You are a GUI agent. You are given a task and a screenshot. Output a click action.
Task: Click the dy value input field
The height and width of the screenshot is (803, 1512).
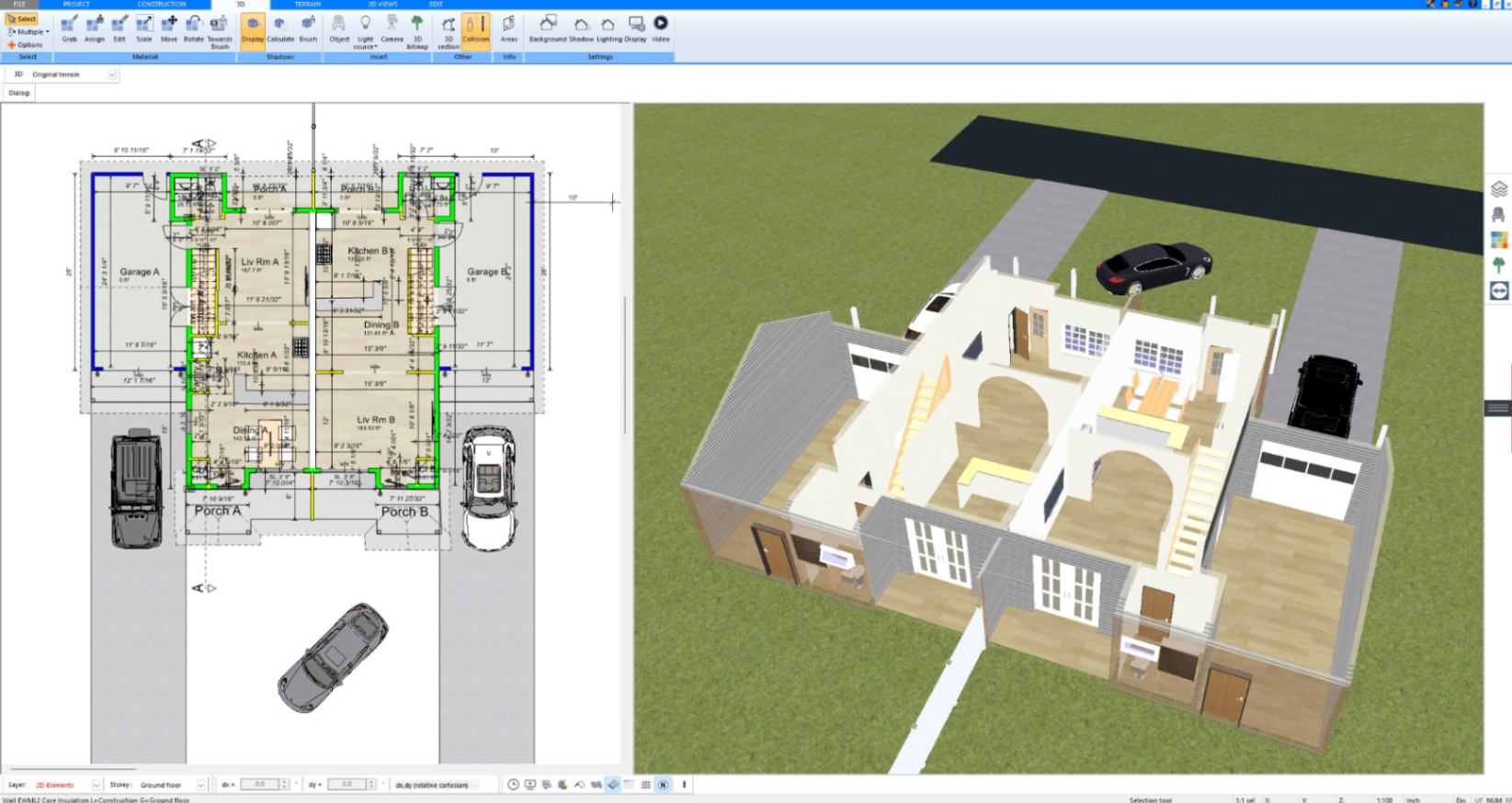click(347, 785)
